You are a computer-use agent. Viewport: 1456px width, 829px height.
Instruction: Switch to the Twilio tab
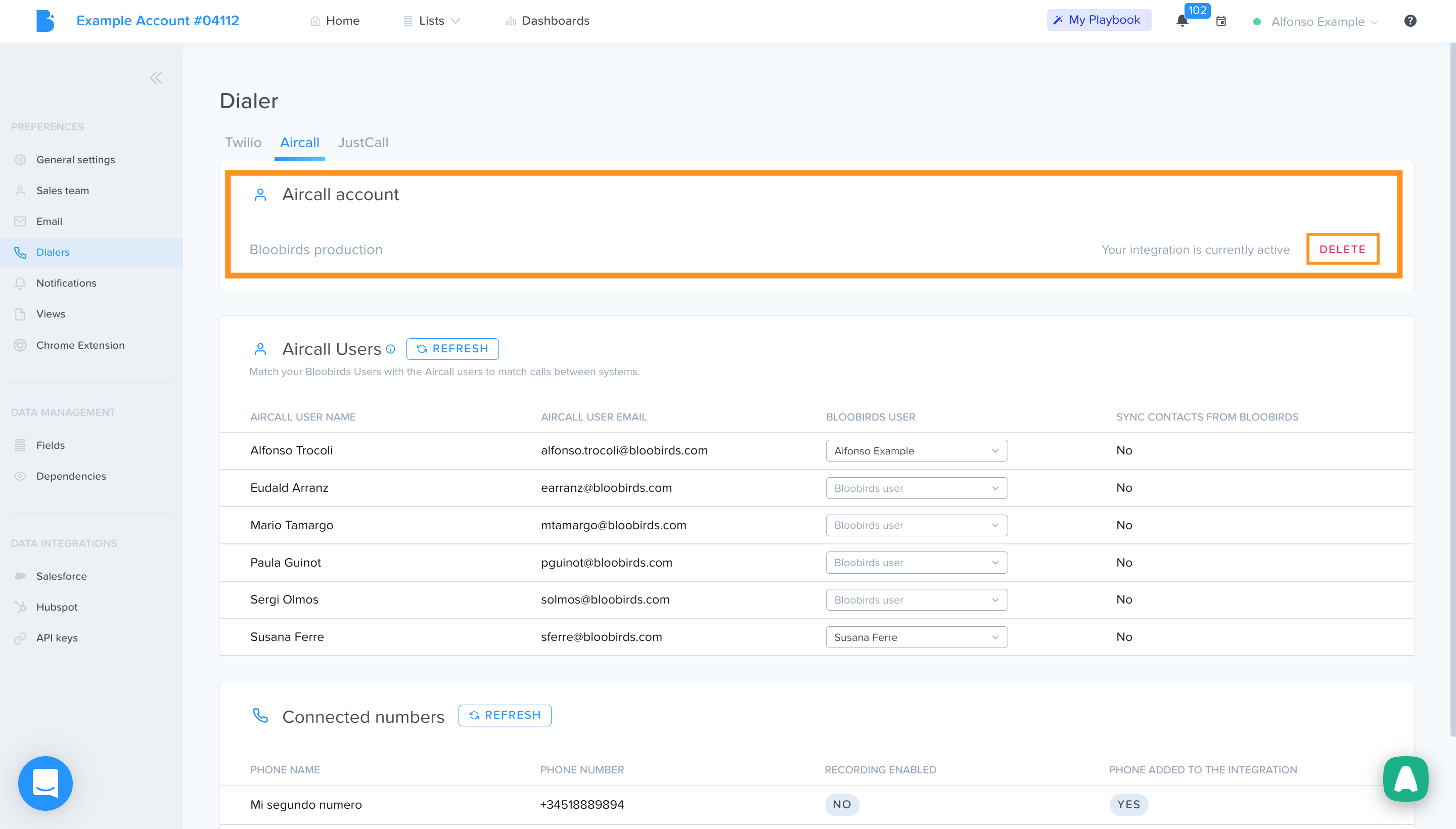[243, 143]
